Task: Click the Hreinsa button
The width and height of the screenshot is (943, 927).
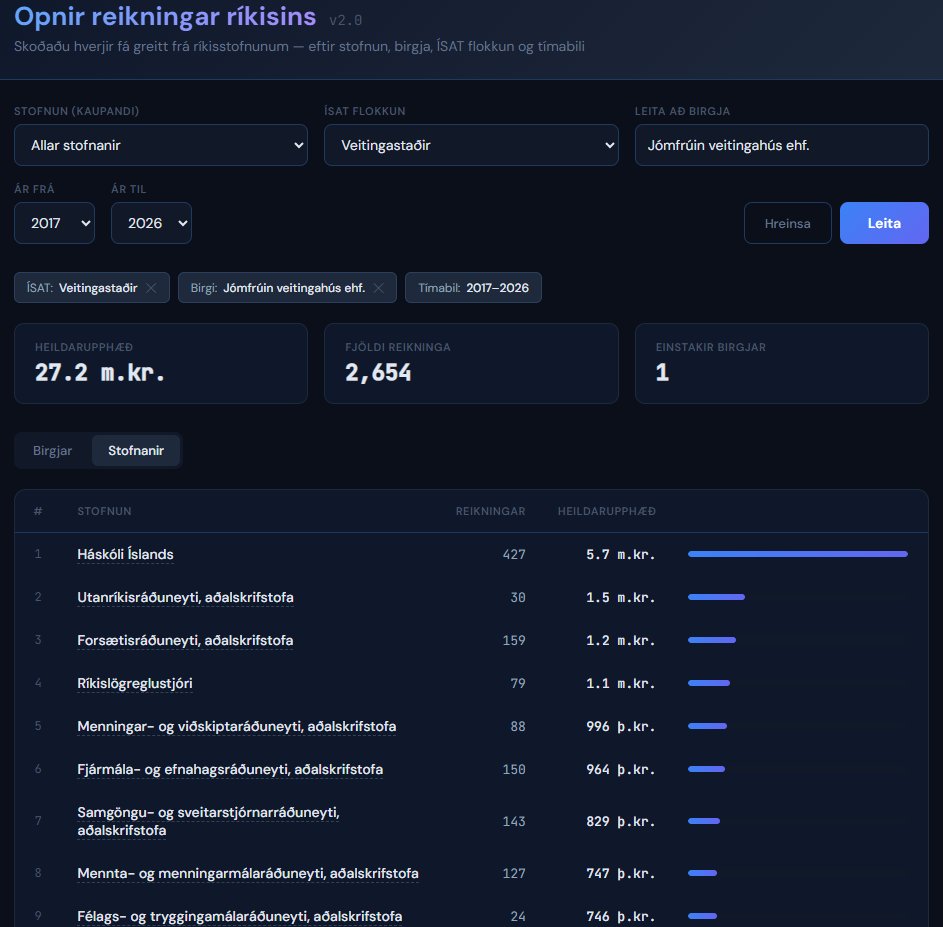Action: coord(787,223)
